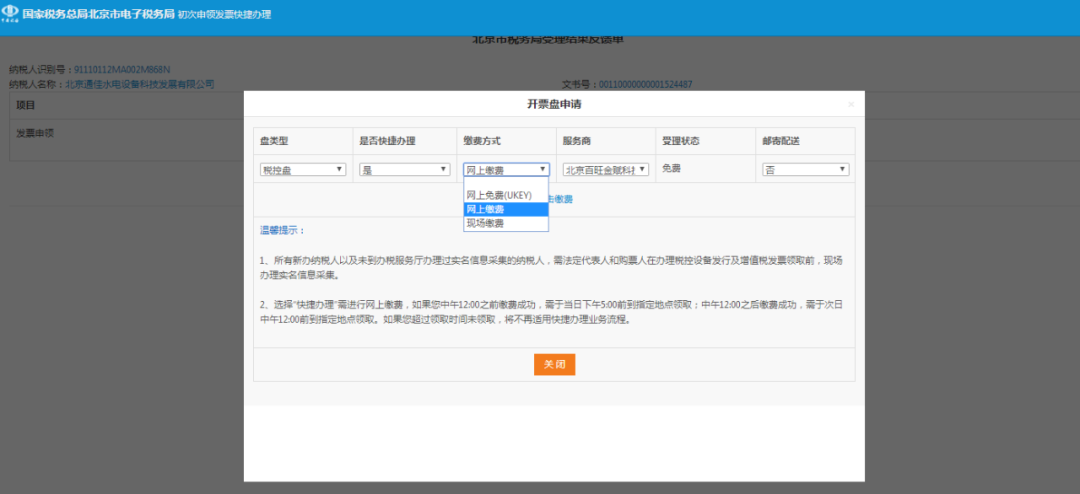Image resolution: width=1080 pixels, height=494 pixels.
Task: Select 网上免费(UKEY) from the list
Action: 506,195
